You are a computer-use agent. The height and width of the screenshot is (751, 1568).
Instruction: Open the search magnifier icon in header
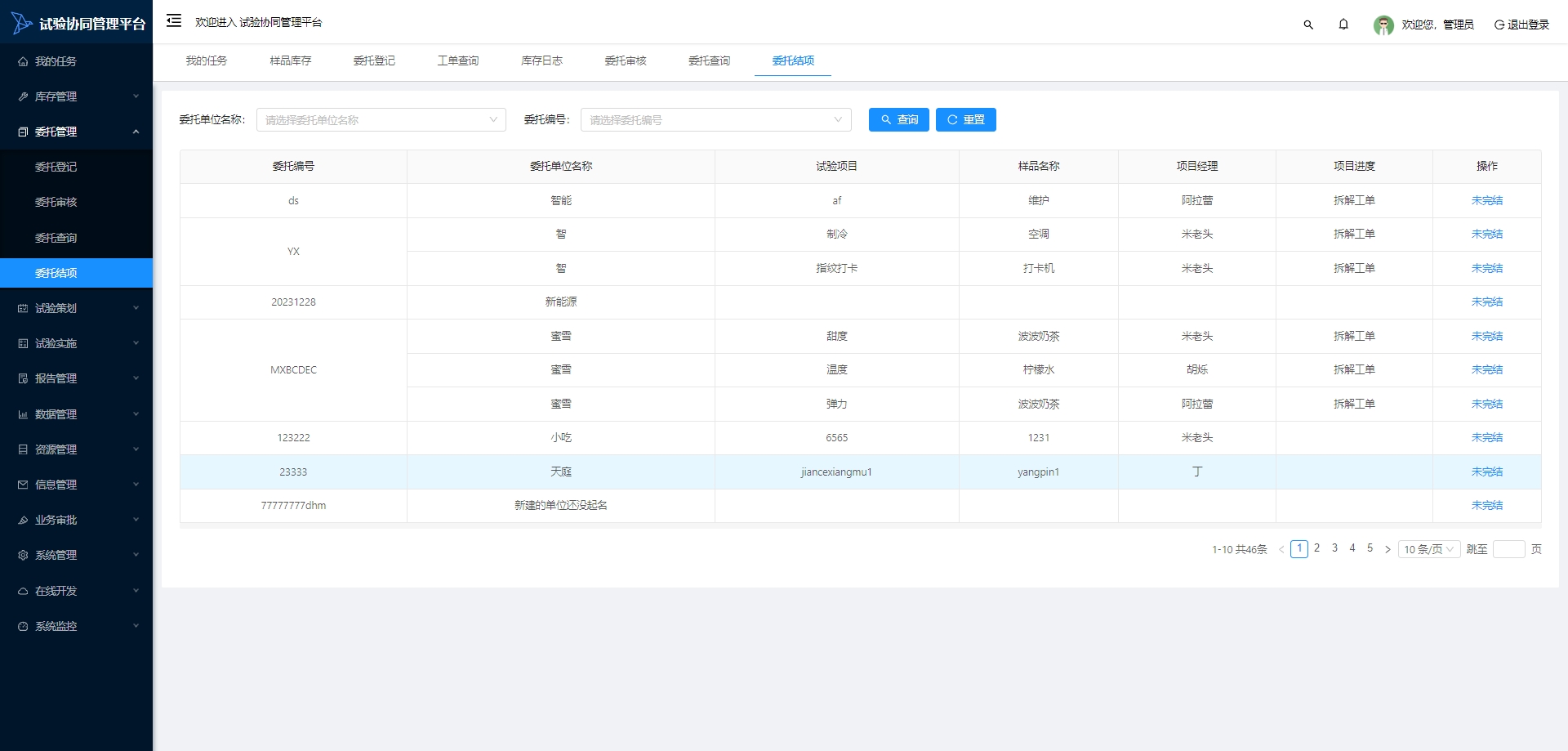pos(1308,25)
